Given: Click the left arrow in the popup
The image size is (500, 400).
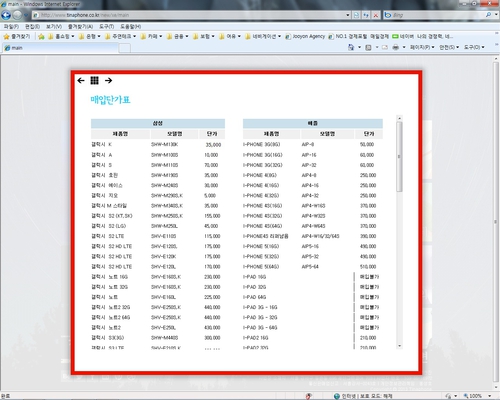Looking at the screenshot, I should coord(81,80).
